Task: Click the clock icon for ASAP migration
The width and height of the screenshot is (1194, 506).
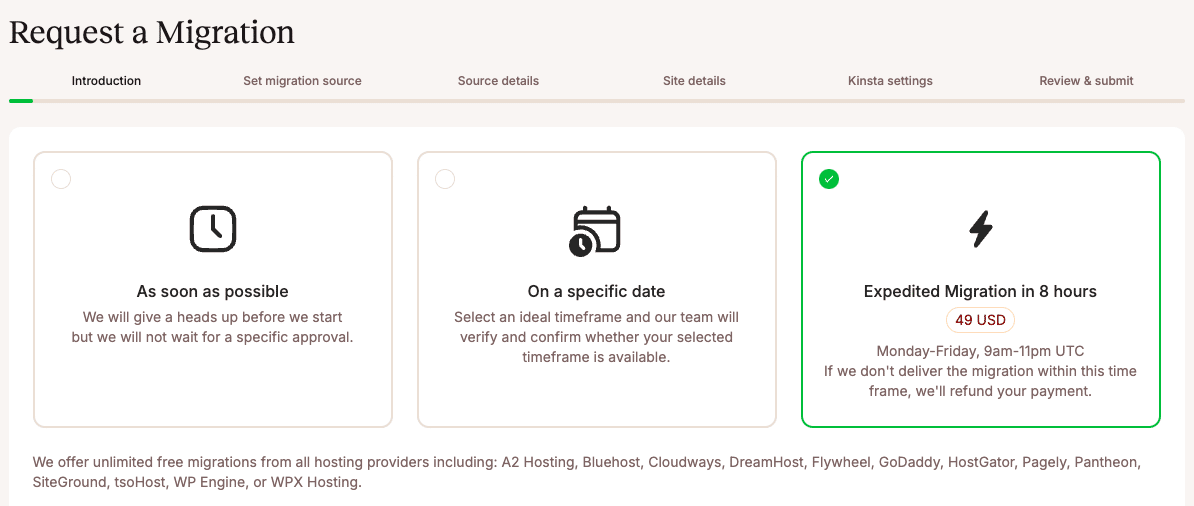Action: [213, 229]
